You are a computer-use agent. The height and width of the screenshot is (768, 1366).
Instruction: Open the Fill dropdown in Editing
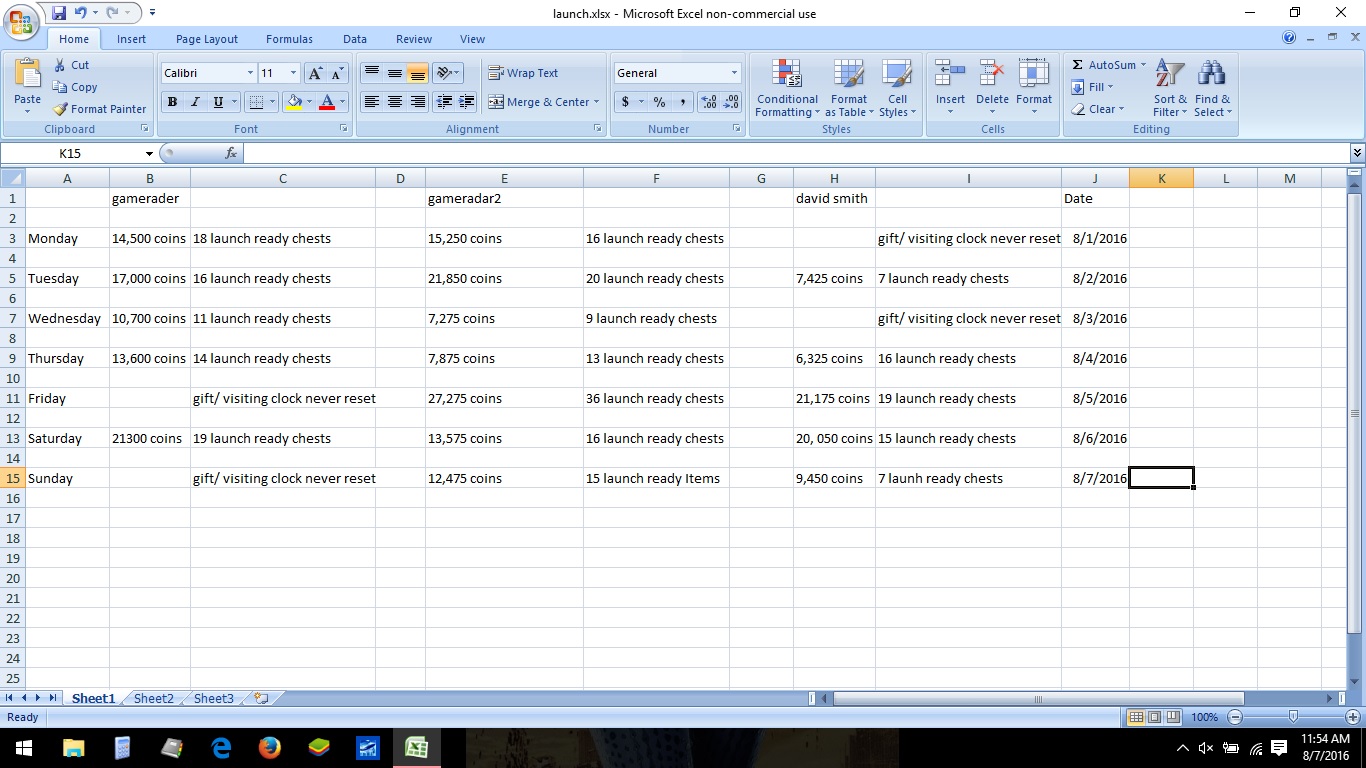[1092, 87]
